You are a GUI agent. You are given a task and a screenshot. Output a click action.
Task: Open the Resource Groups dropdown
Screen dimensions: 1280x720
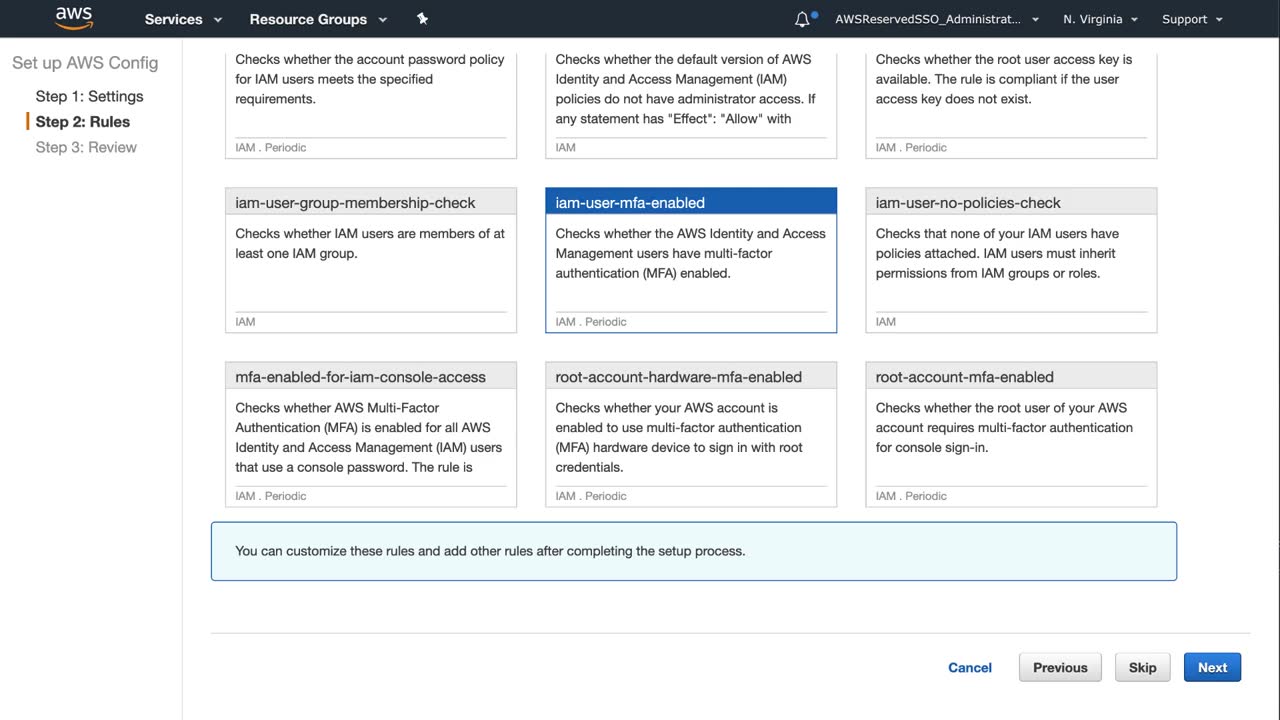click(317, 19)
